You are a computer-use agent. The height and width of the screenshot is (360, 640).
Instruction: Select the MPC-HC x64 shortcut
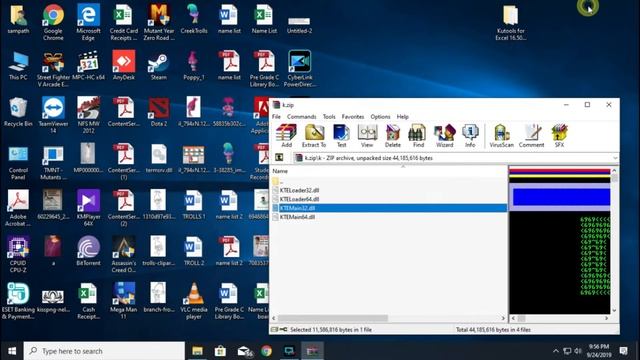click(88, 65)
